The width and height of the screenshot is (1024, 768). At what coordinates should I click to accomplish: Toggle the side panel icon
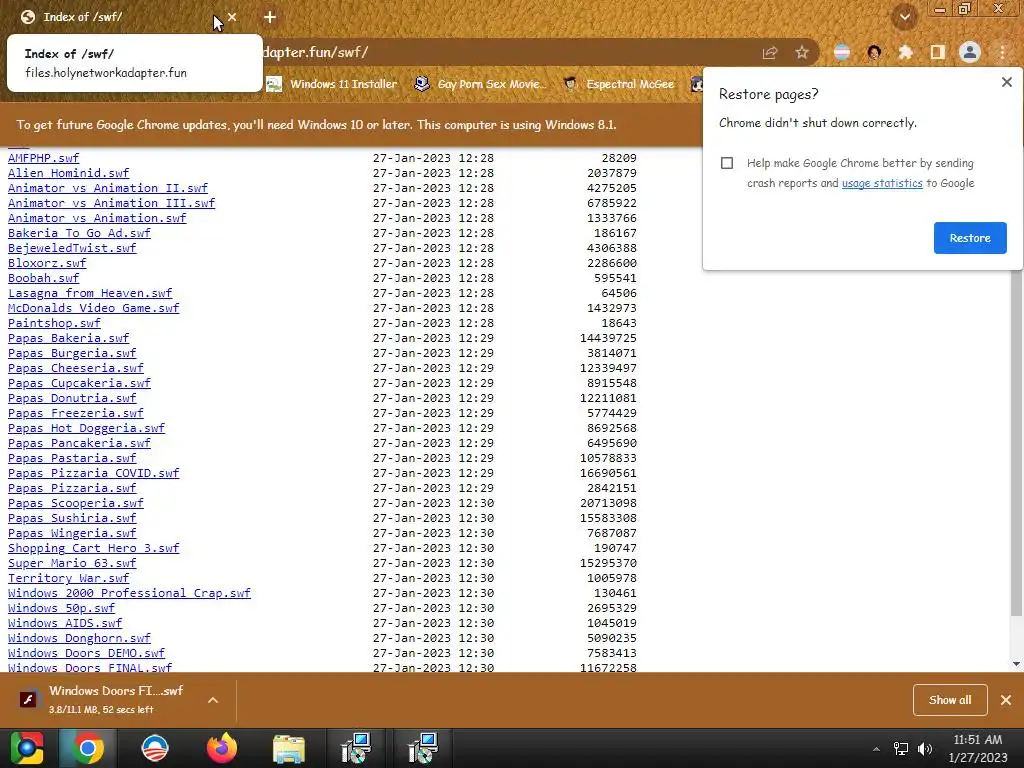point(938,52)
